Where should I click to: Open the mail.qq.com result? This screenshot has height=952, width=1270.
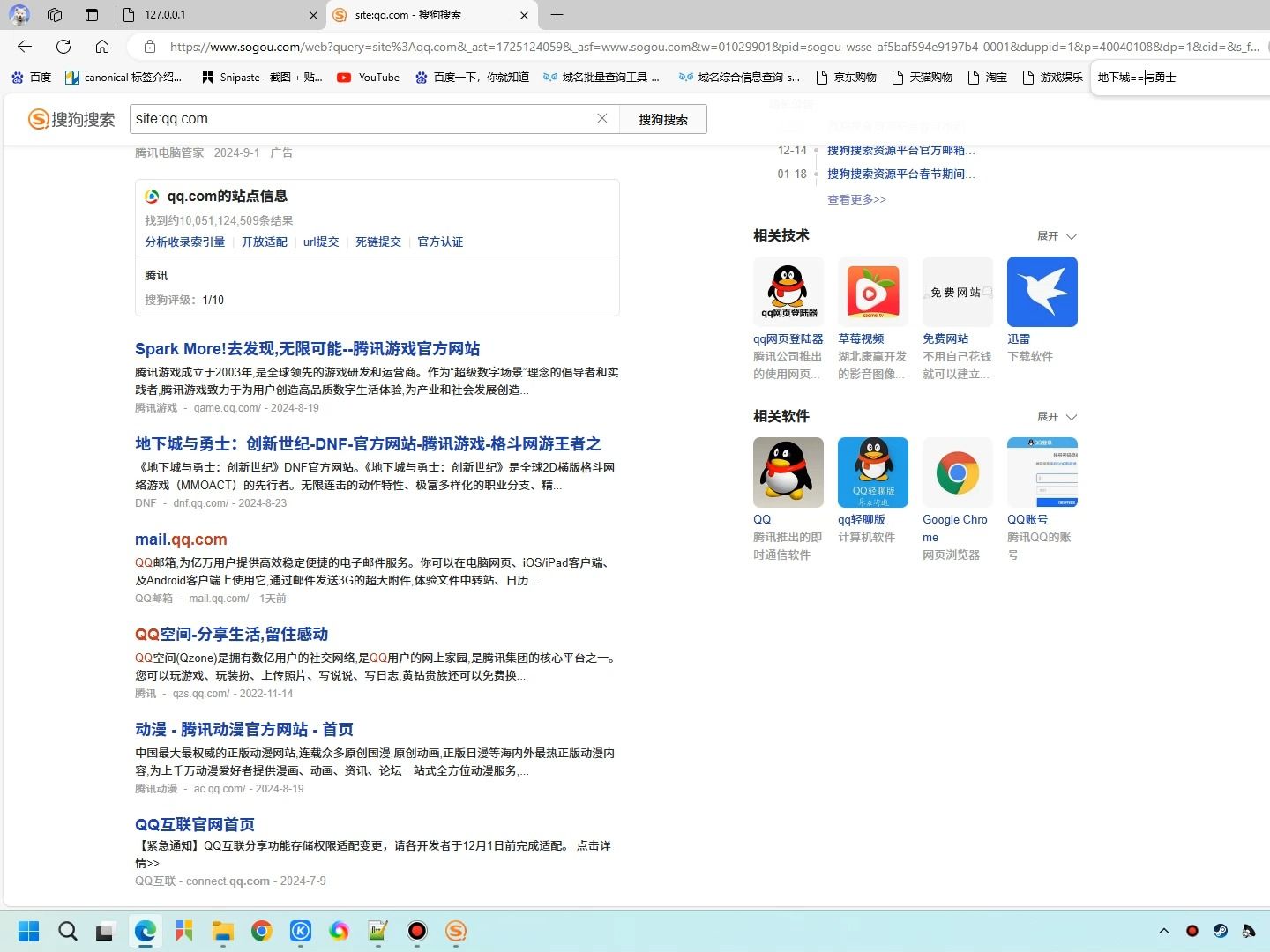(x=181, y=539)
